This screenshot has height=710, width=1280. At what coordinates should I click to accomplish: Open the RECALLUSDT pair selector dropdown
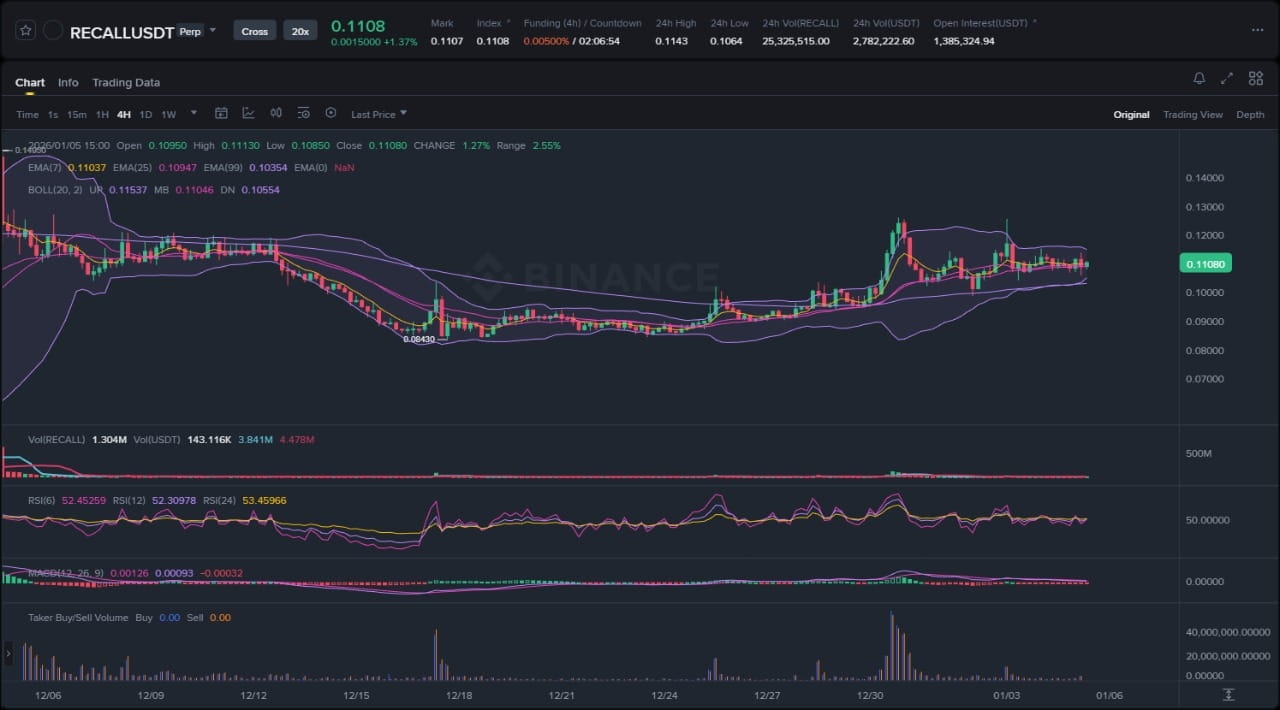(x=212, y=30)
